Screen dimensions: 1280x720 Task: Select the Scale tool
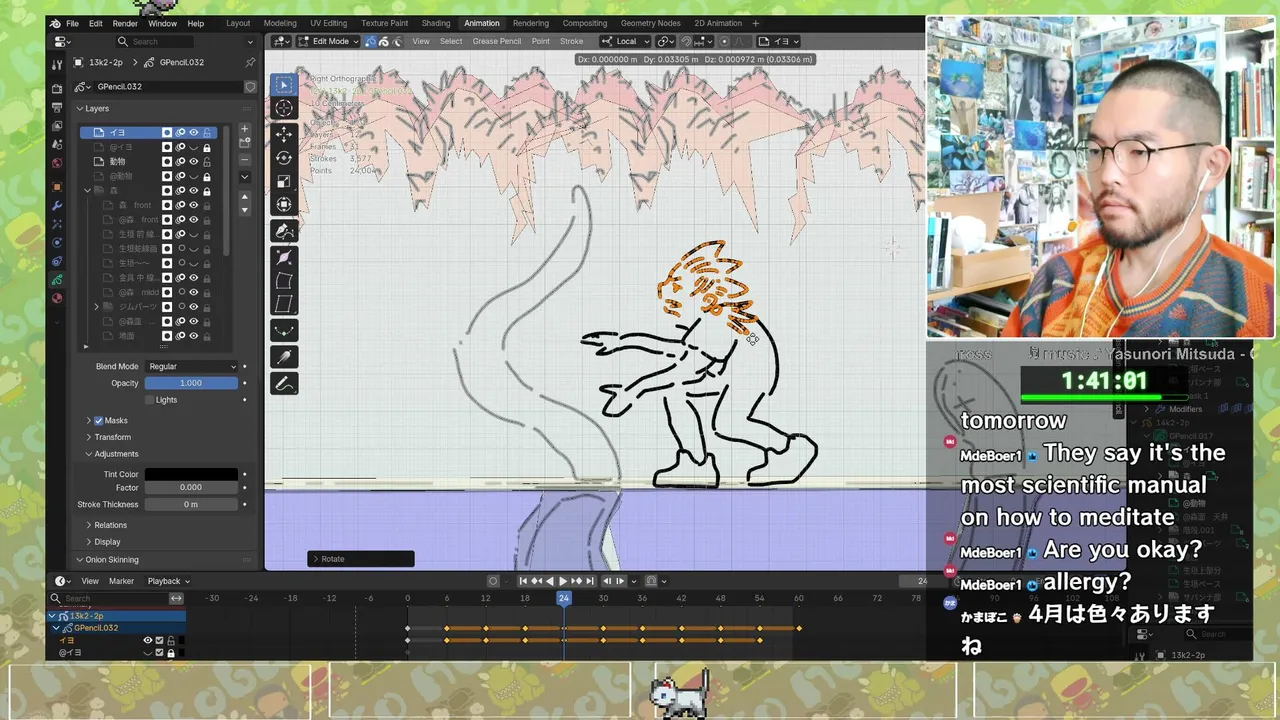[x=284, y=181]
